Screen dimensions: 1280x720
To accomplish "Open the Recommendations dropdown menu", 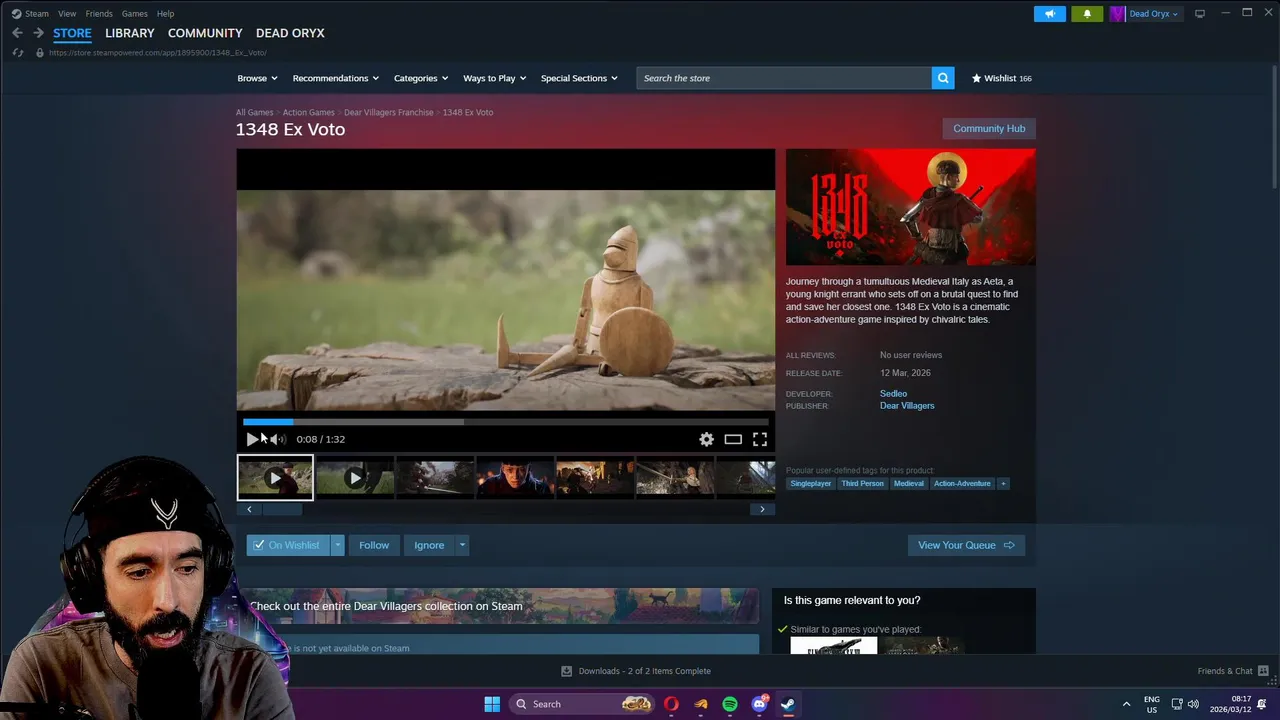I will [335, 78].
